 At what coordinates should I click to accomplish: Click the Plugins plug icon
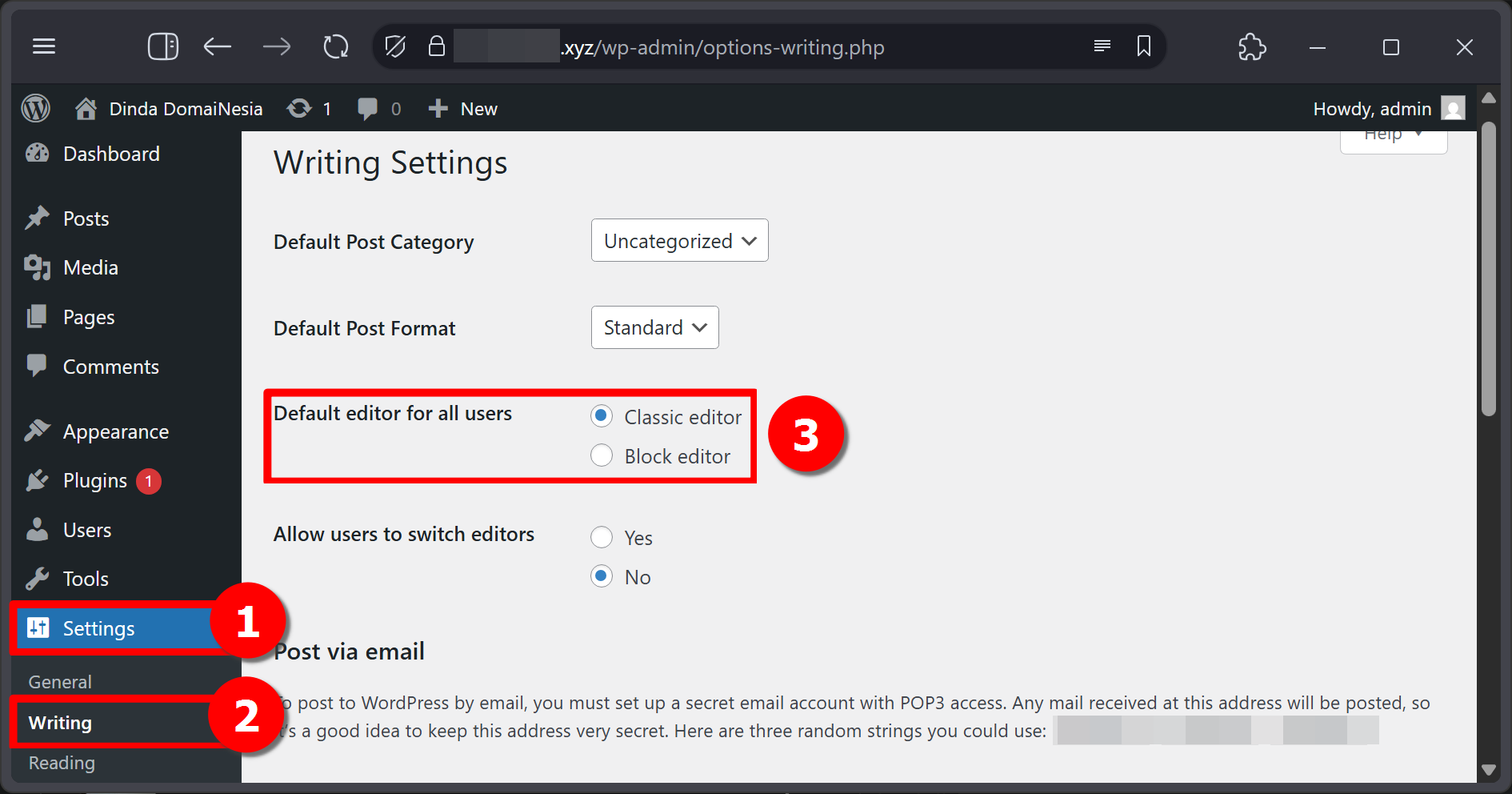click(37, 480)
